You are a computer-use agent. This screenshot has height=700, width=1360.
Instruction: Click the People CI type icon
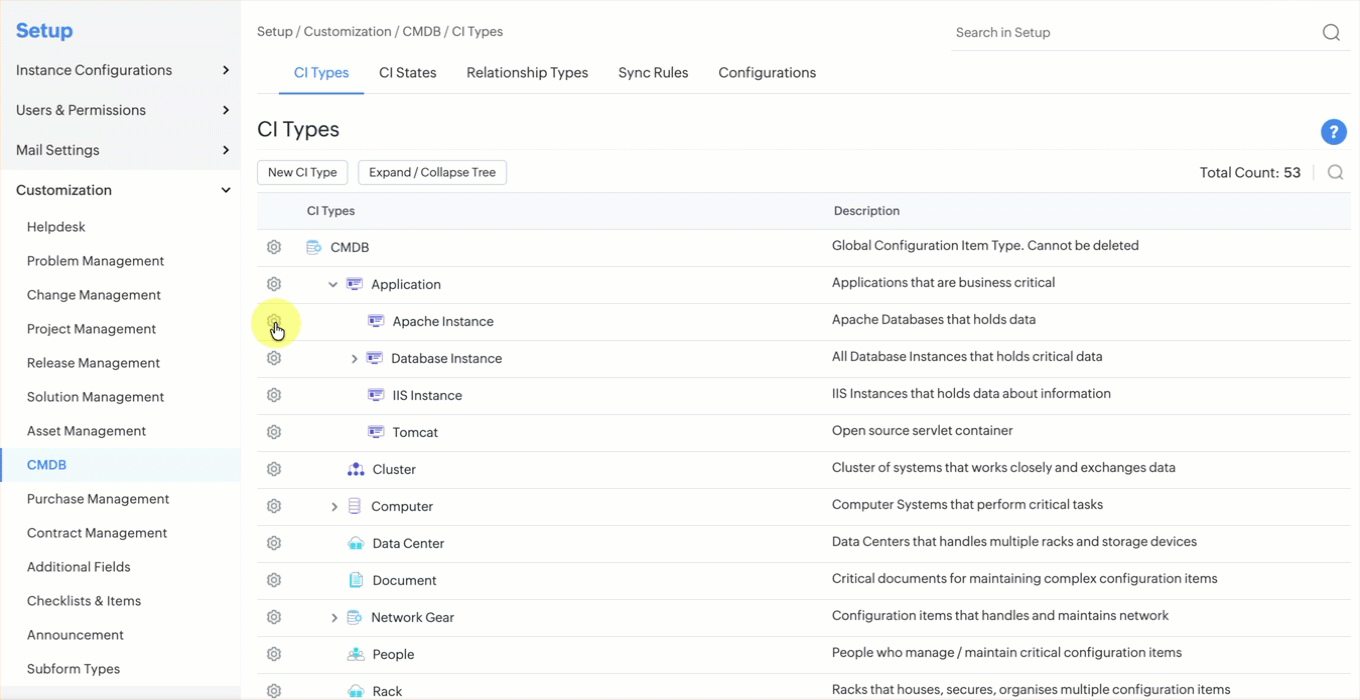click(x=355, y=654)
